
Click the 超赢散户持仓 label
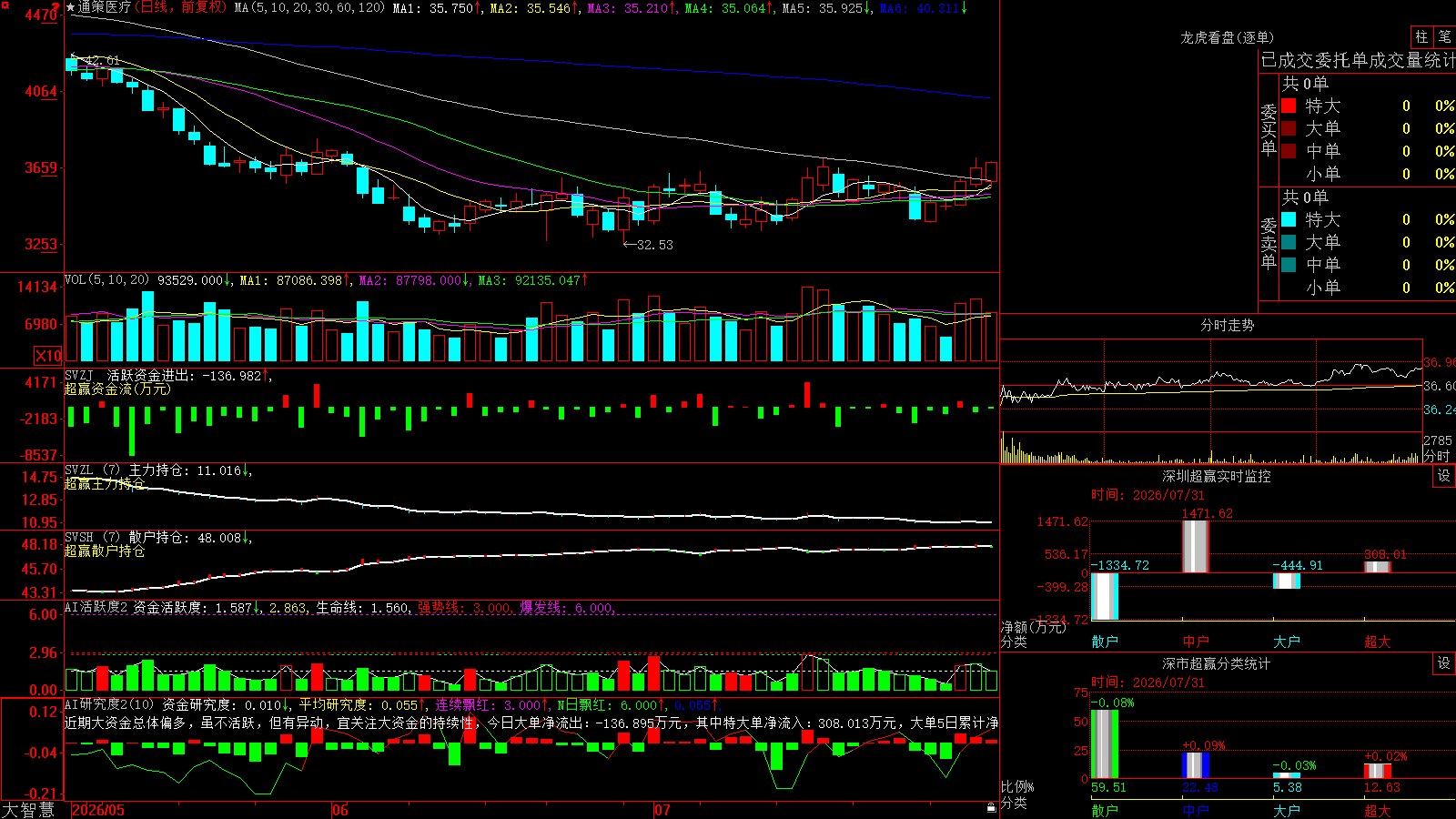[x=105, y=551]
